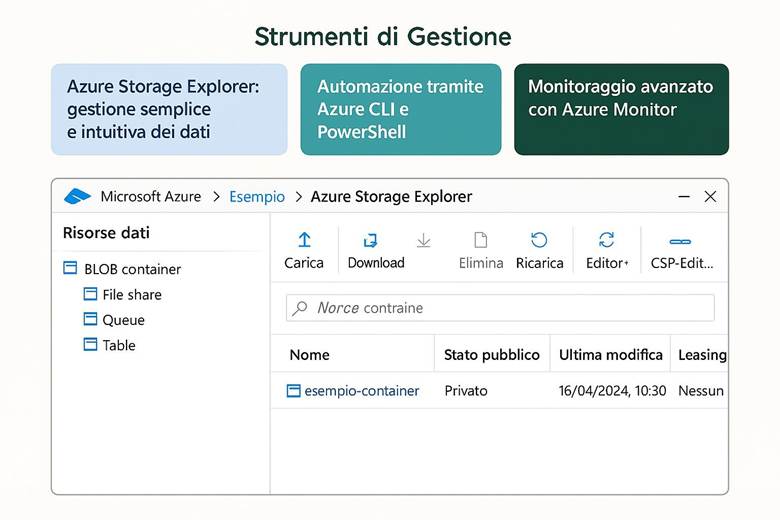
Task: Click the Download label in toolbar
Action: point(376,263)
